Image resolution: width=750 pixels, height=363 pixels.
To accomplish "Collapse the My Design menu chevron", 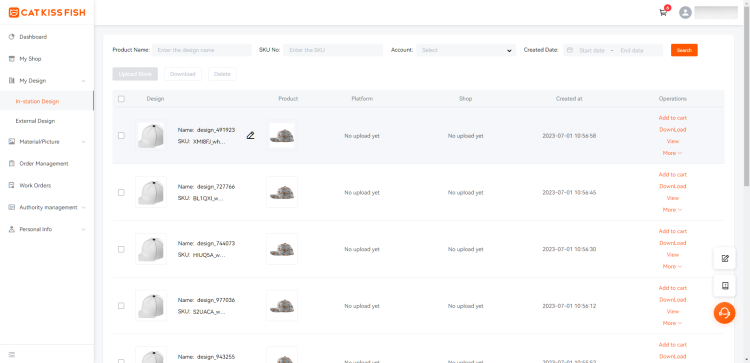I will pyautogui.click(x=84, y=81).
